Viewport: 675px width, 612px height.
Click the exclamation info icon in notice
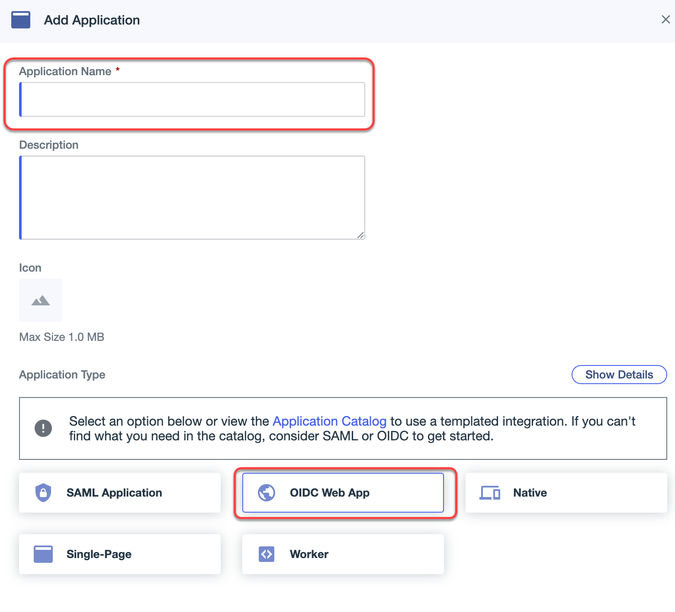tap(44, 428)
